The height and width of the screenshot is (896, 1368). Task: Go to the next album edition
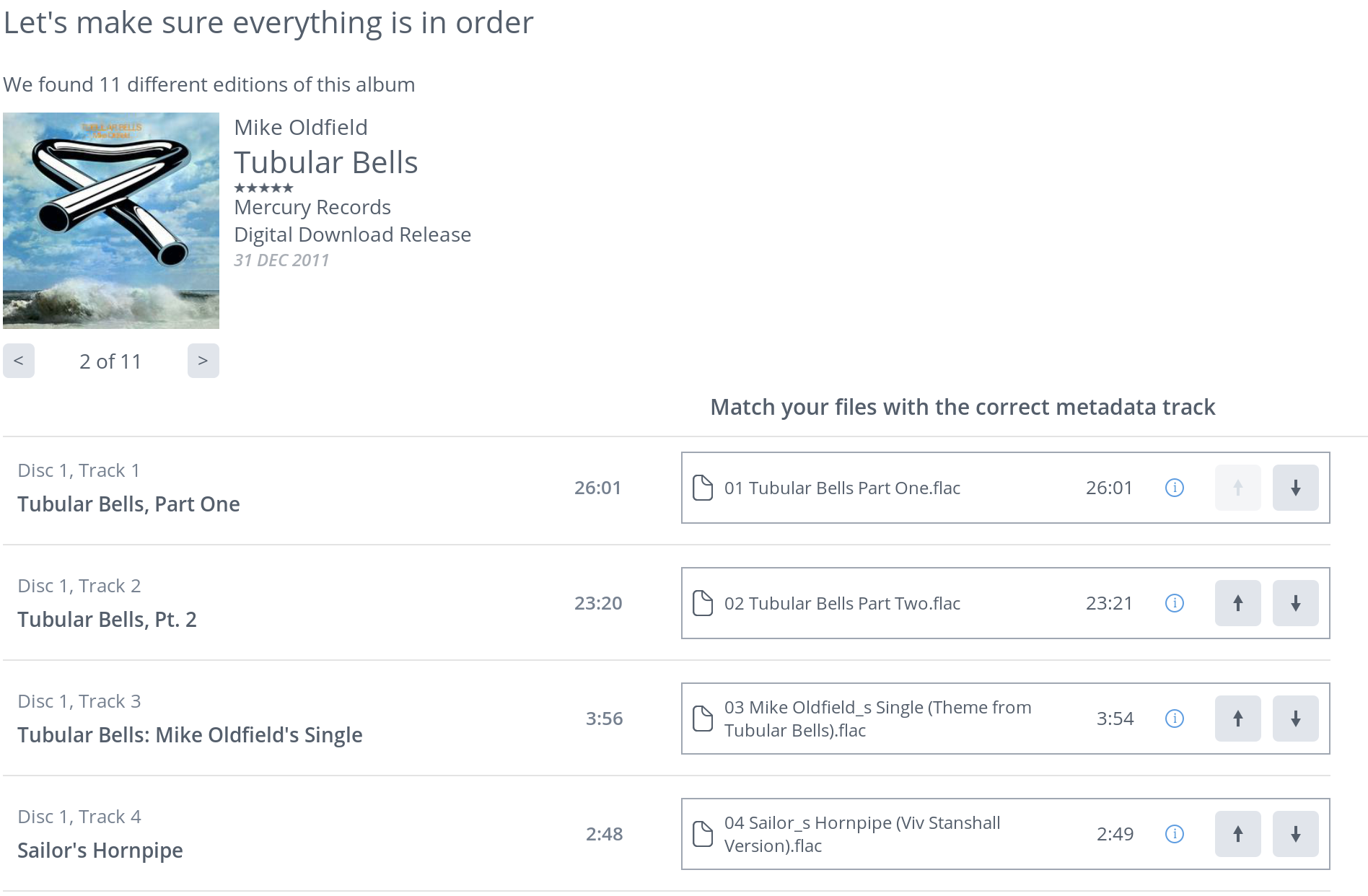(x=203, y=361)
